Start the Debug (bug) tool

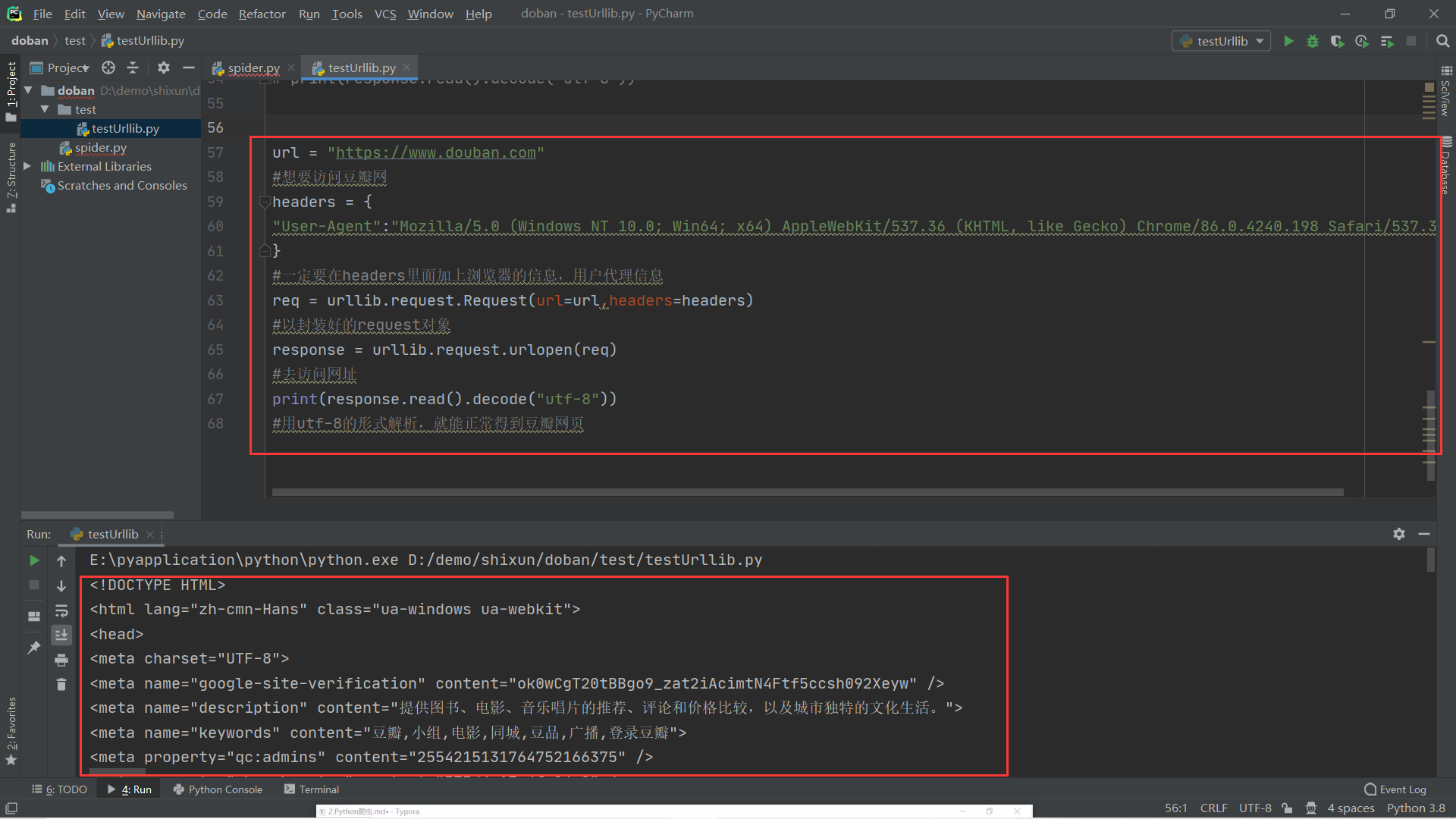point(1313,41)
